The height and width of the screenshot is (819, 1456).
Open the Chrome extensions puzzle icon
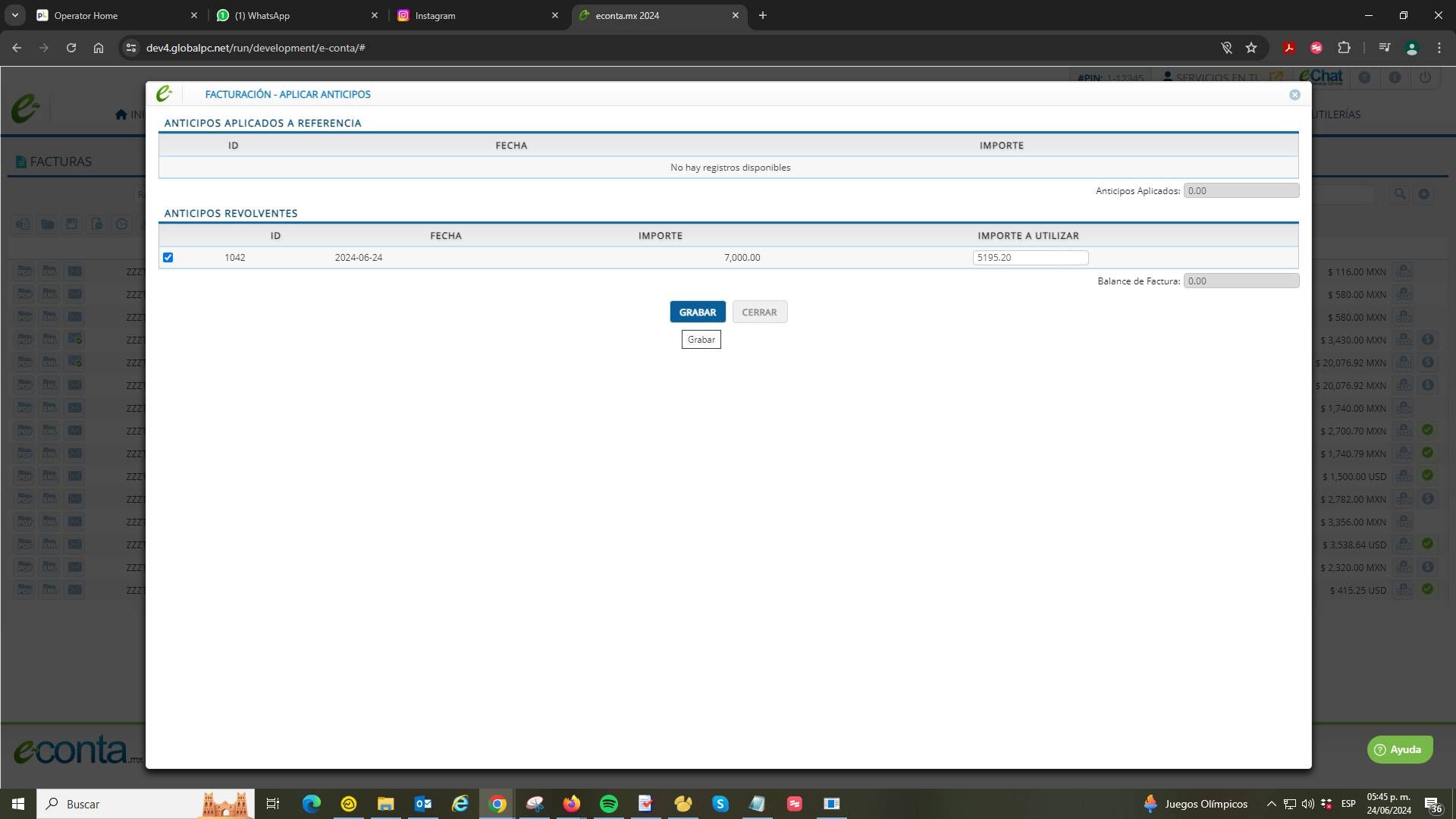click(1344, 48)
